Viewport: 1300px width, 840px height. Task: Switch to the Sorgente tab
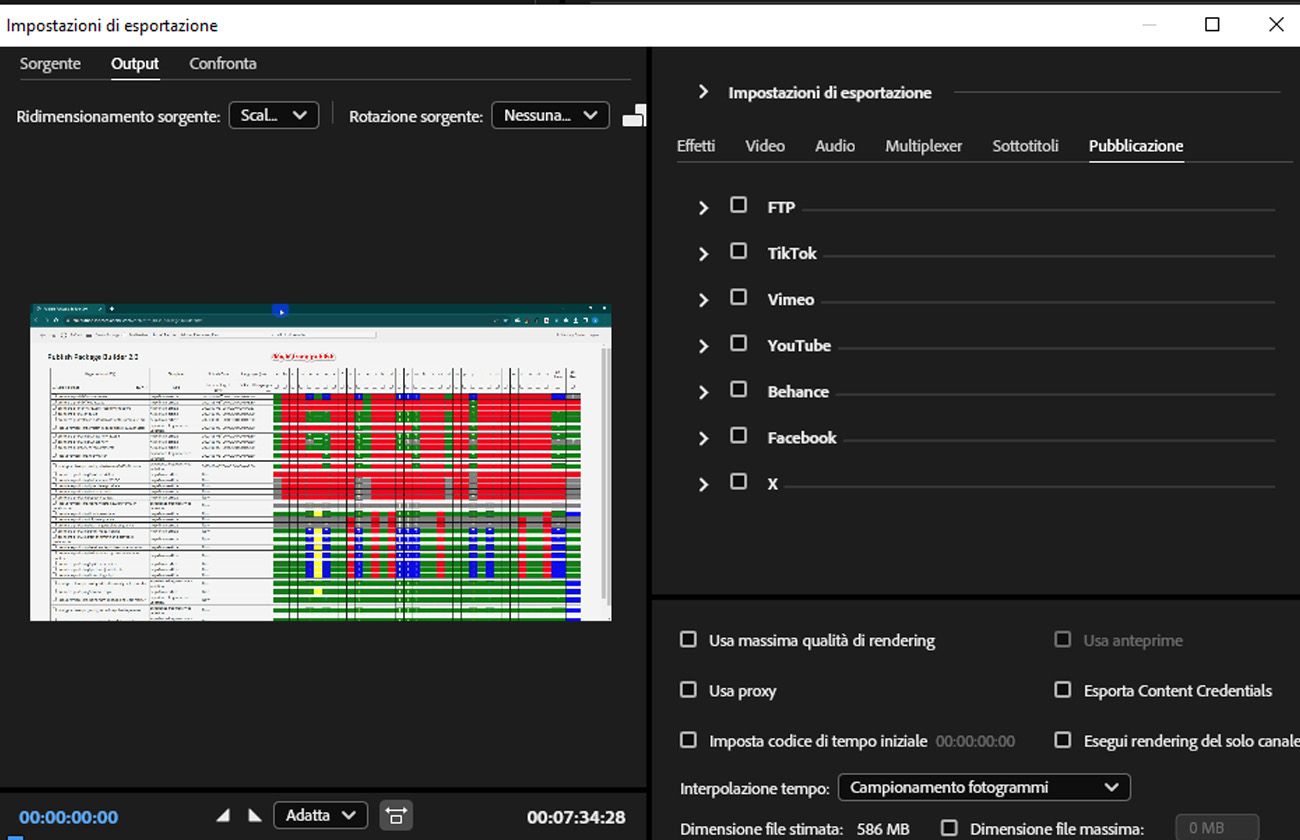50,63
